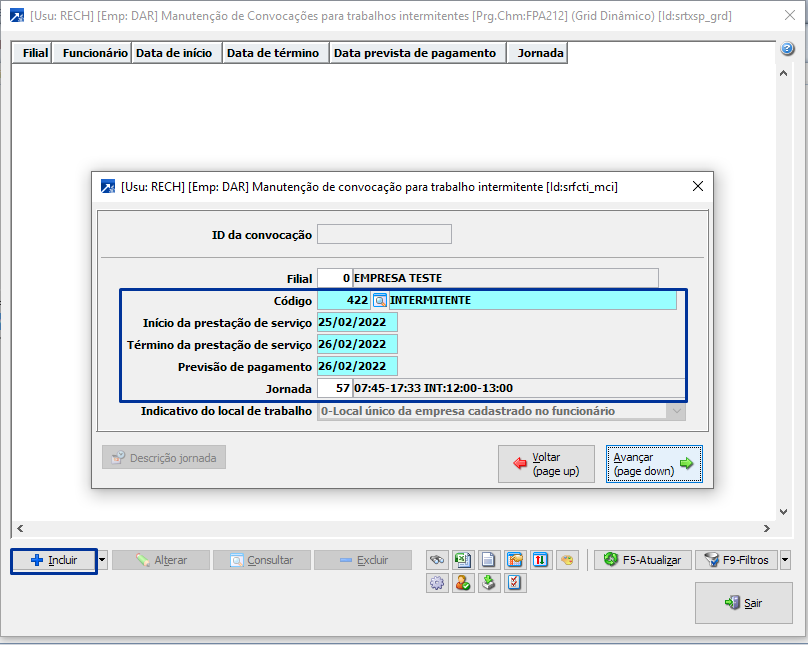Screen dimensions: 808x645
Task: Expand dropdown arrow beside F9-Filtros
Action: click(785, 560)
